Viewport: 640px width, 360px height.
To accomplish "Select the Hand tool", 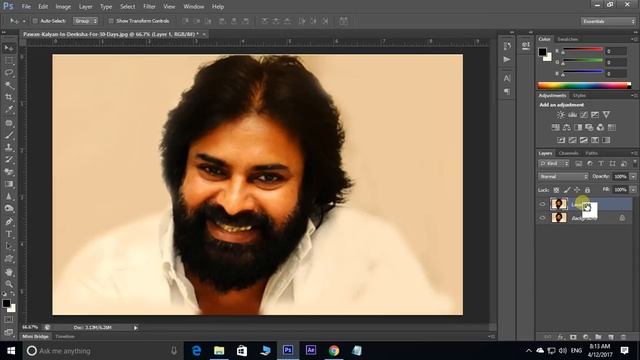I will [x=9, y=272].
